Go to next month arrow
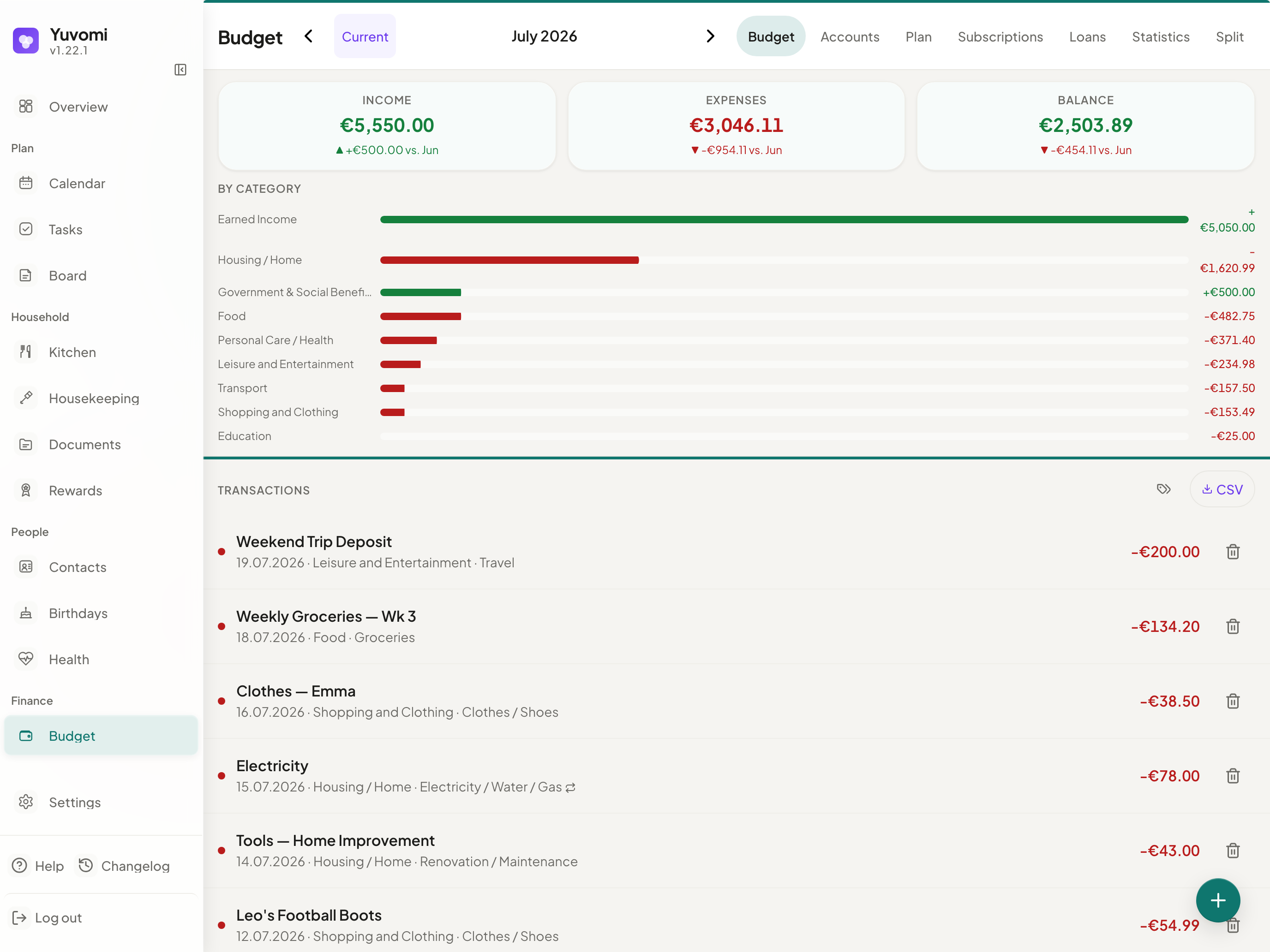 (710, 36)
